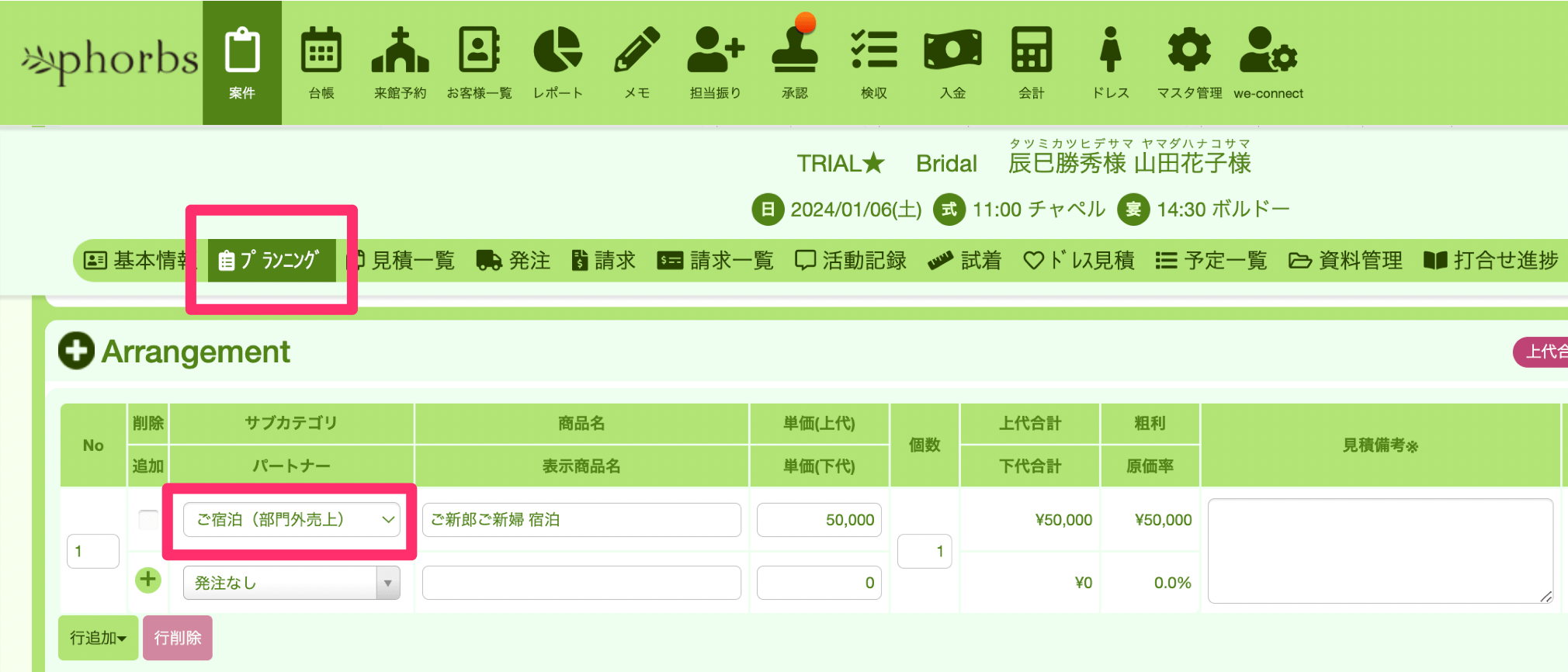Click the No field showing 1
This screenshot has height=672, width=1568.
[93, 551]
